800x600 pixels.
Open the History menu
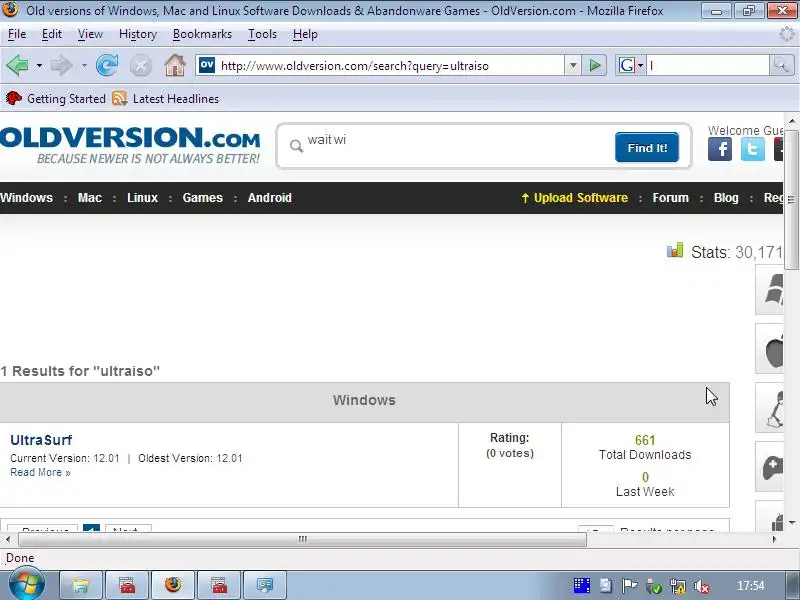coord(137,34)
